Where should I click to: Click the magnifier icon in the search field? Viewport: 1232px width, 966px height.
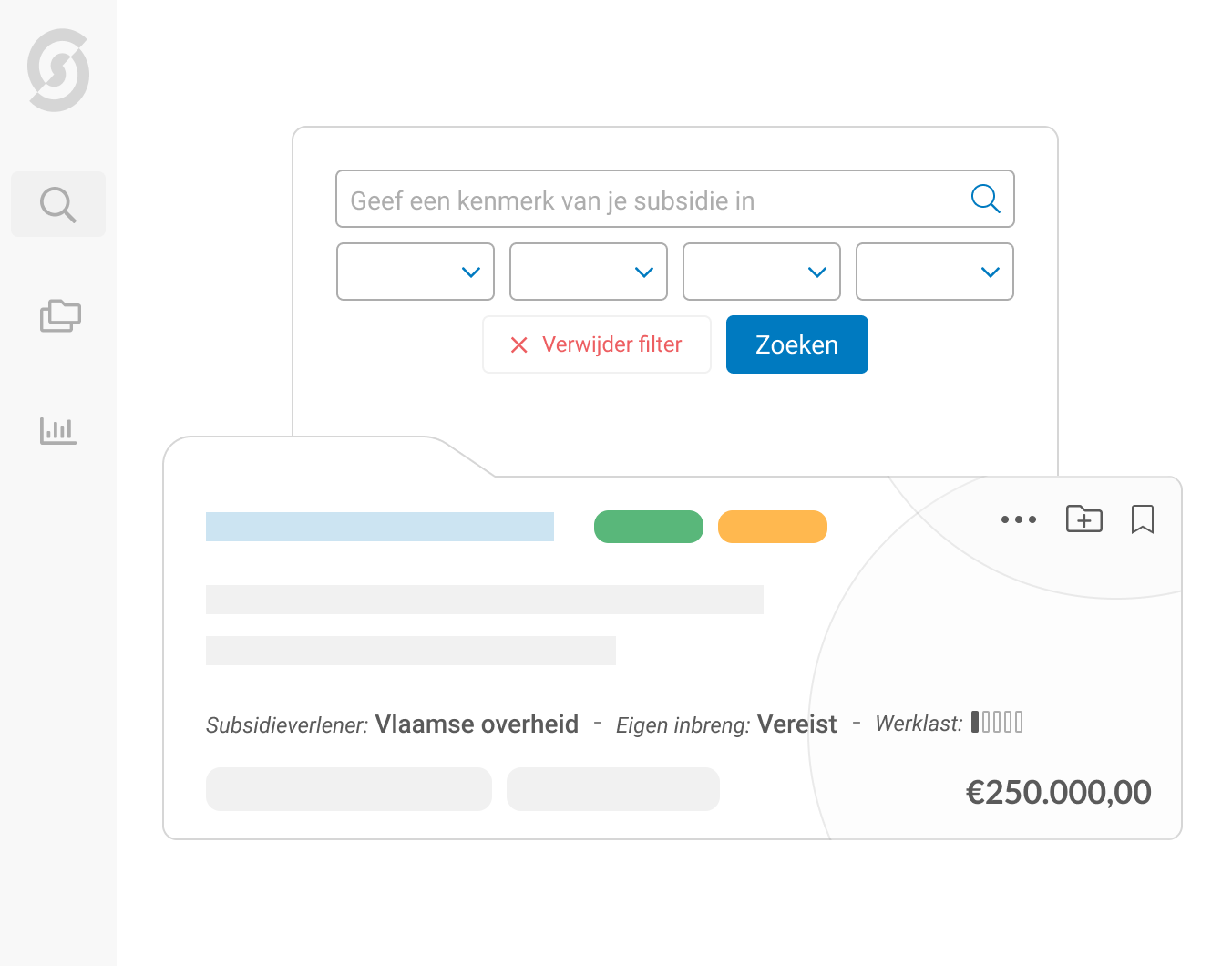pyautogui.click(x=985, y=198)
